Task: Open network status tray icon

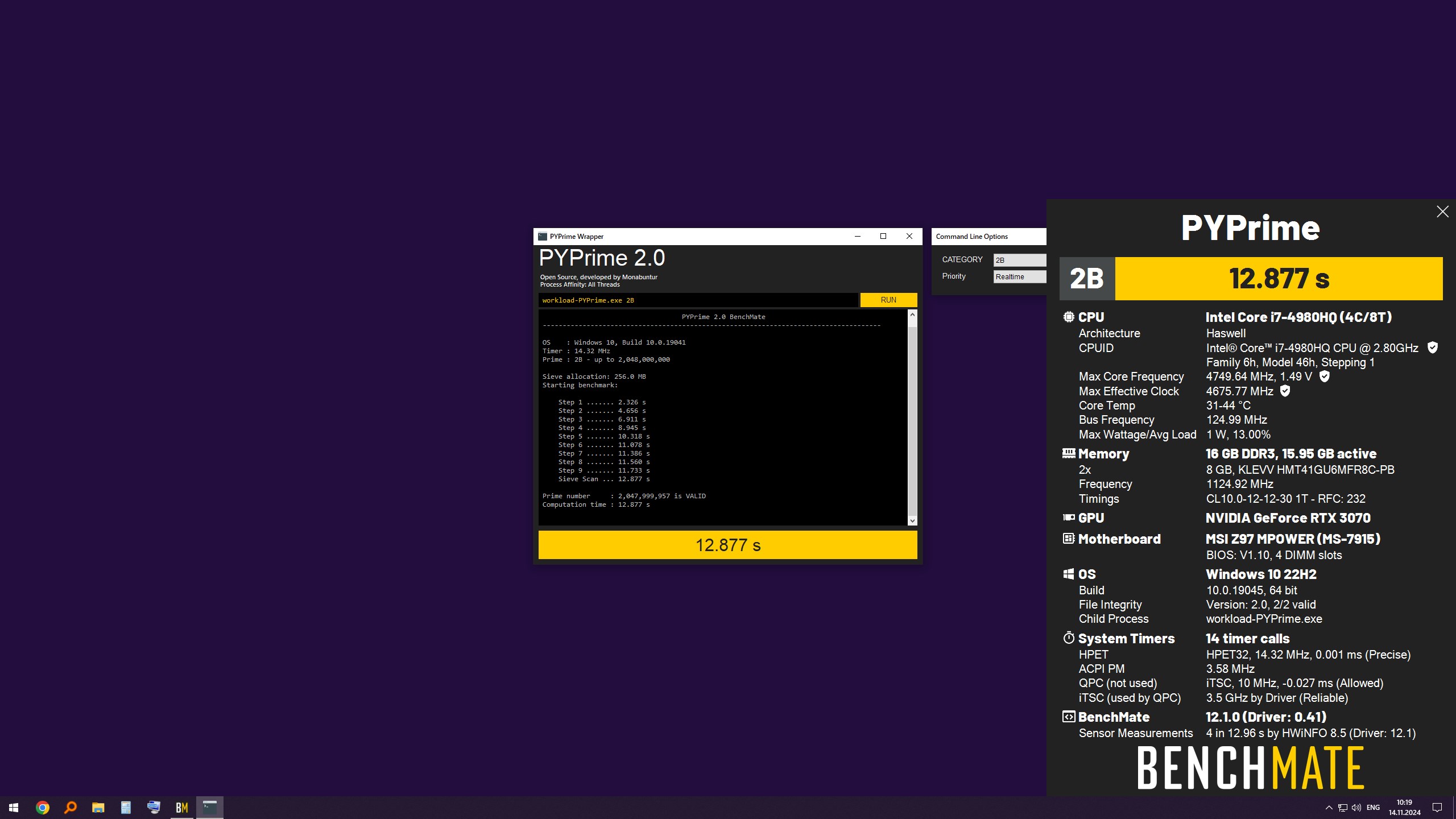Action: point(1343,808)
